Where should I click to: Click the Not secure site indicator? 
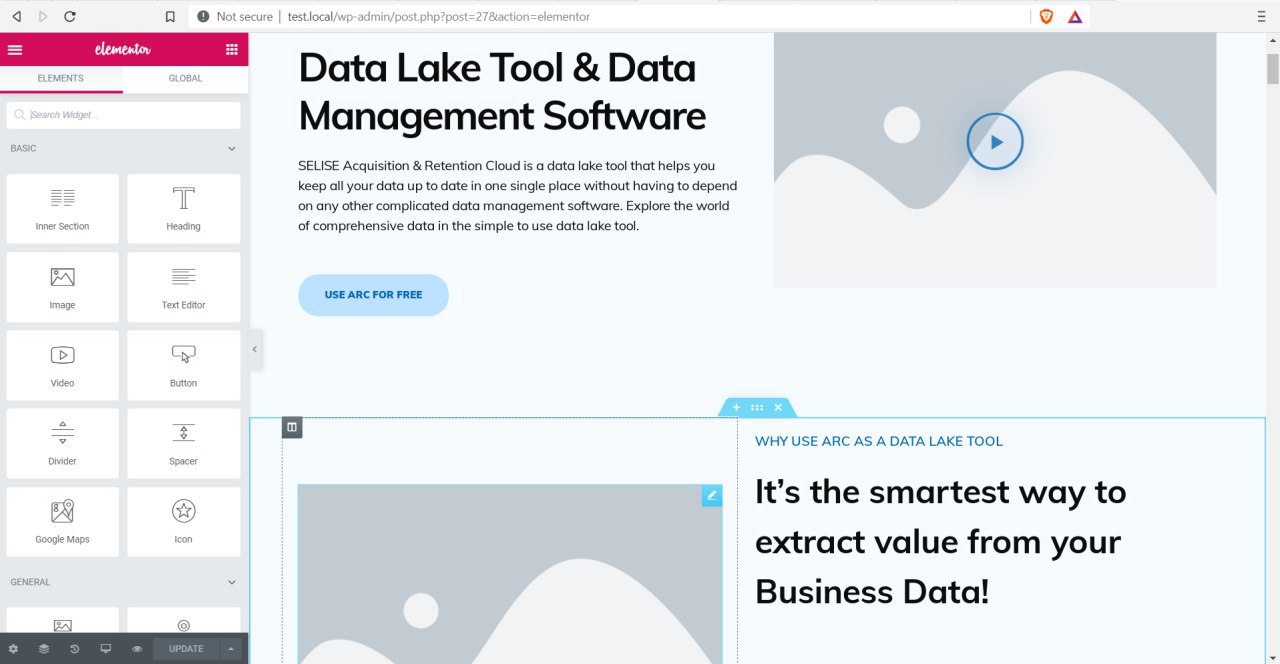click(235, 16)
